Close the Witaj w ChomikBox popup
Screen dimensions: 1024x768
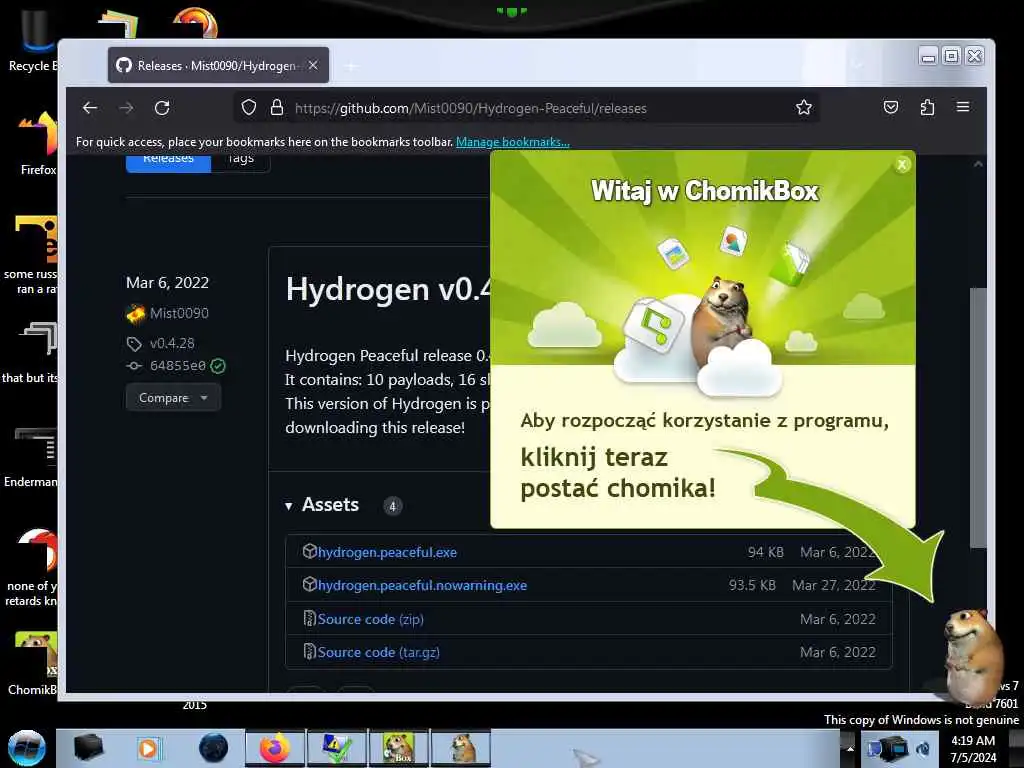pyautogui.click(x=902, y=165)
